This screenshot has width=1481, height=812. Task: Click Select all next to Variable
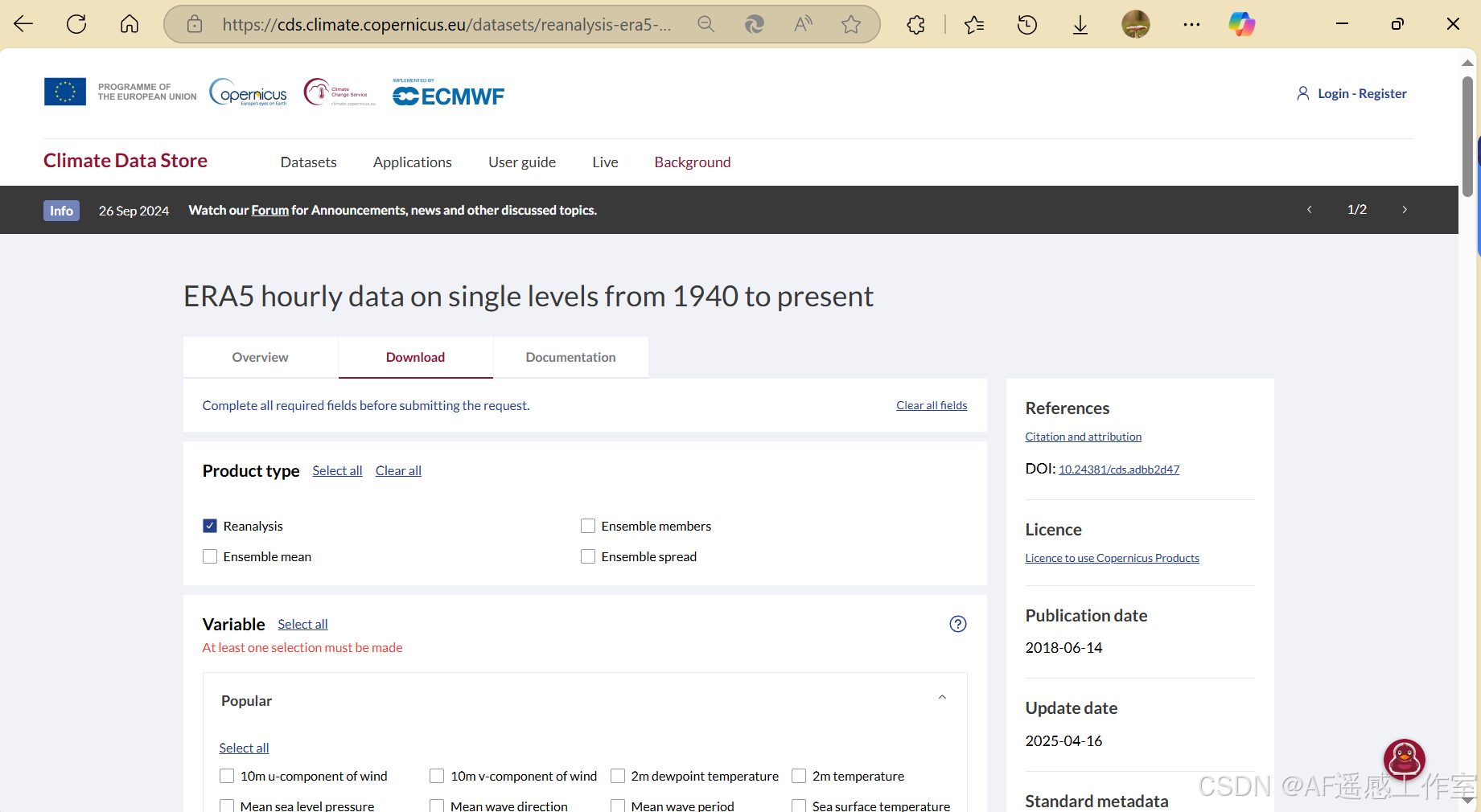point(302,624)
